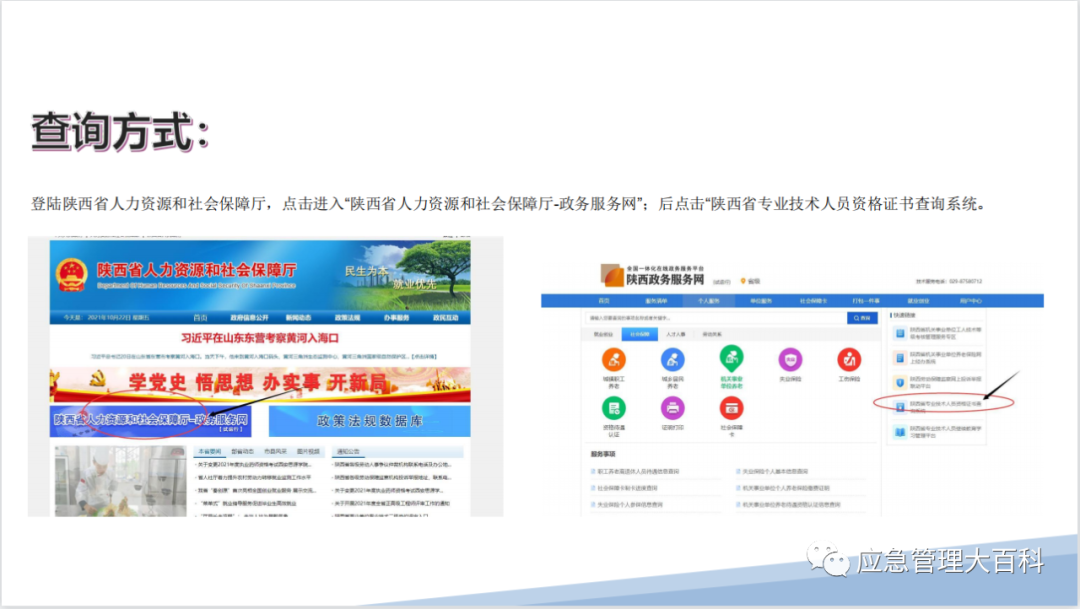The width and height of the screenshot is (1080, 609).
Task: Click the green 资格待遇认证 icon
Action: point(614,409)
